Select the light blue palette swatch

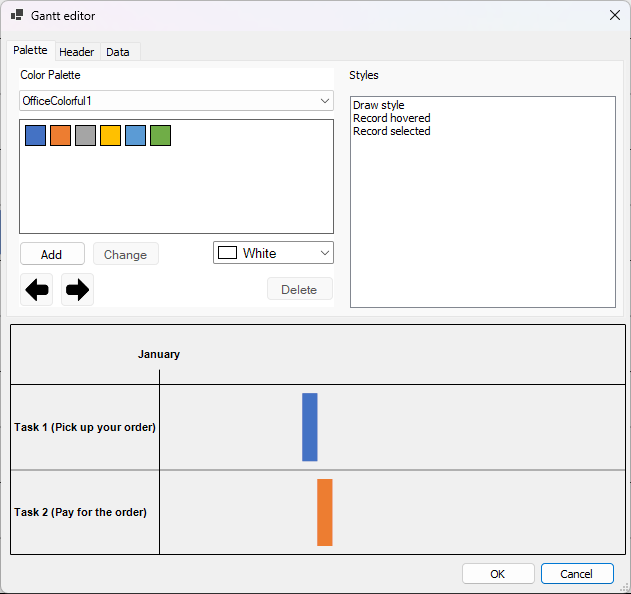(135, 136)
